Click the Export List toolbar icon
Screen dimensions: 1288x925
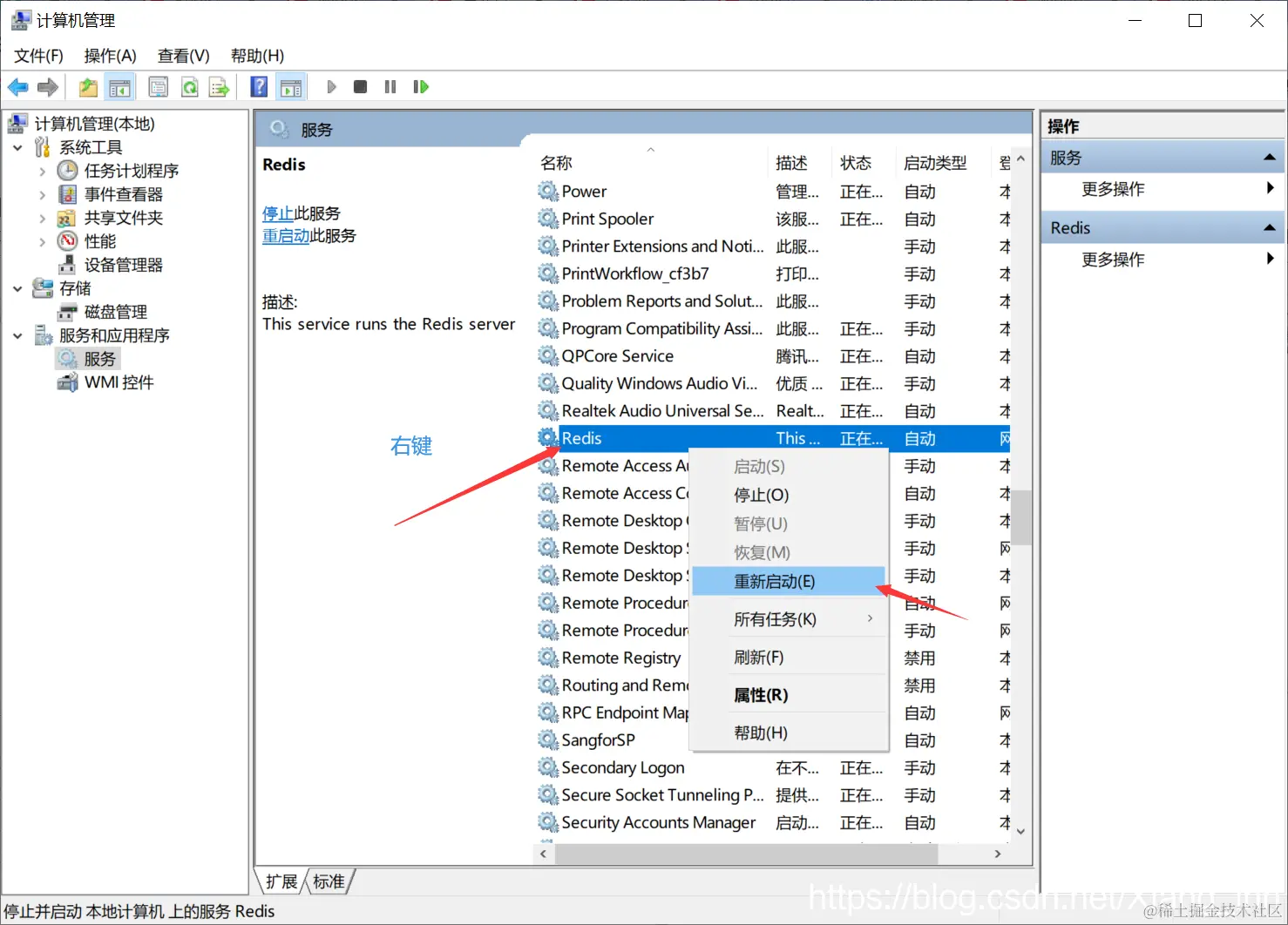pos(219,87)
